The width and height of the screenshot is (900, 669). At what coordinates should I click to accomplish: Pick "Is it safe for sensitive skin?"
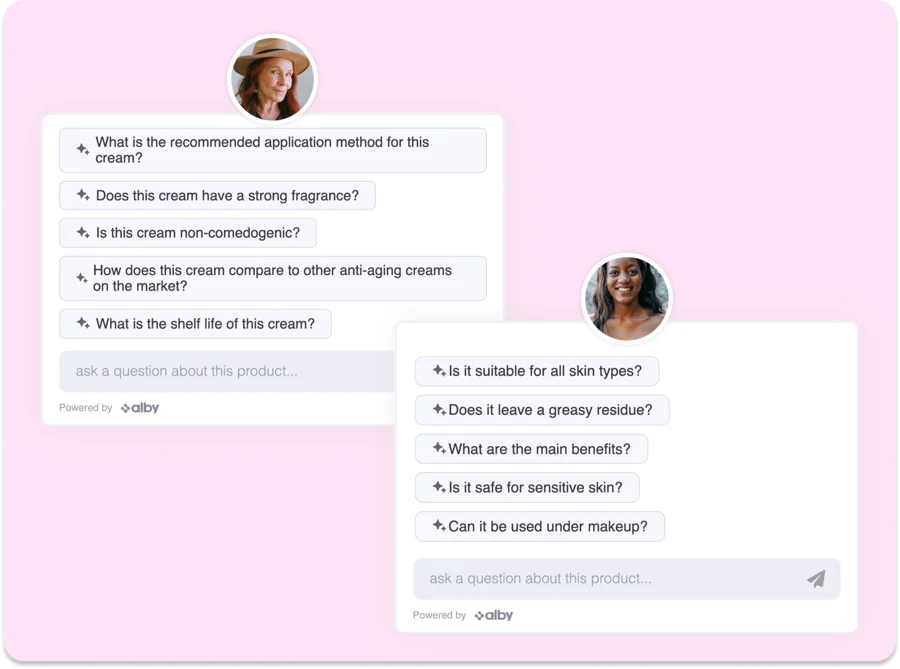[527, 488]
